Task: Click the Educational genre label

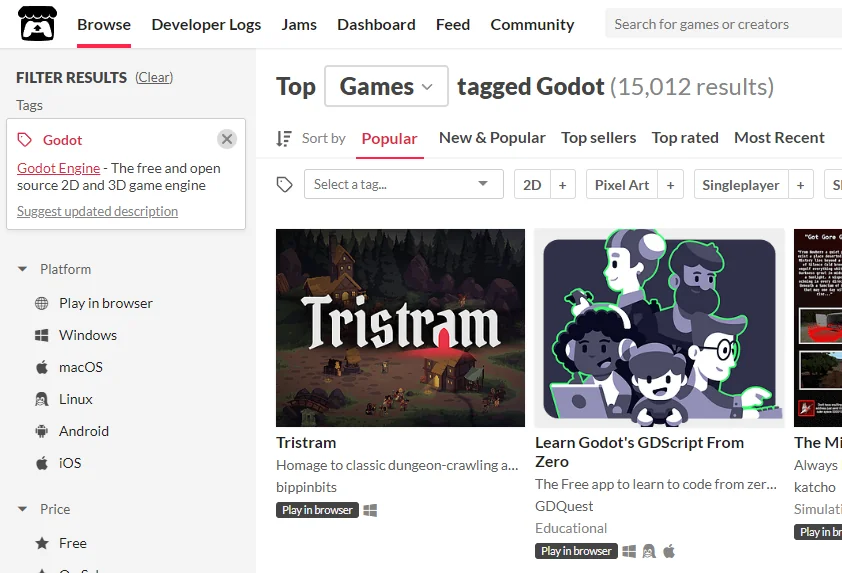Action: [571, 528]
